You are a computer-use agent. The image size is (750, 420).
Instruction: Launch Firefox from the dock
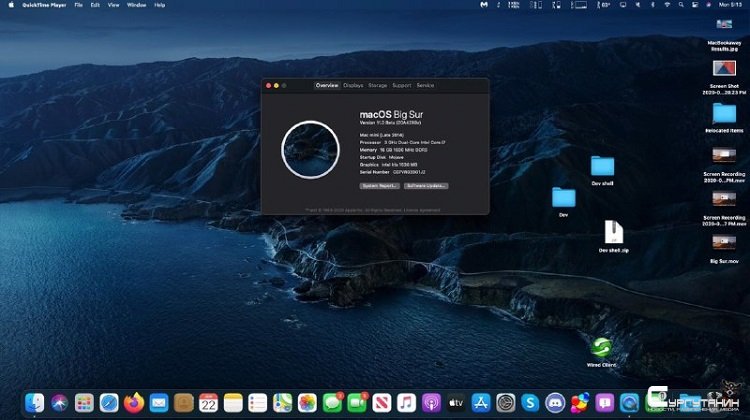click(134, 403)
